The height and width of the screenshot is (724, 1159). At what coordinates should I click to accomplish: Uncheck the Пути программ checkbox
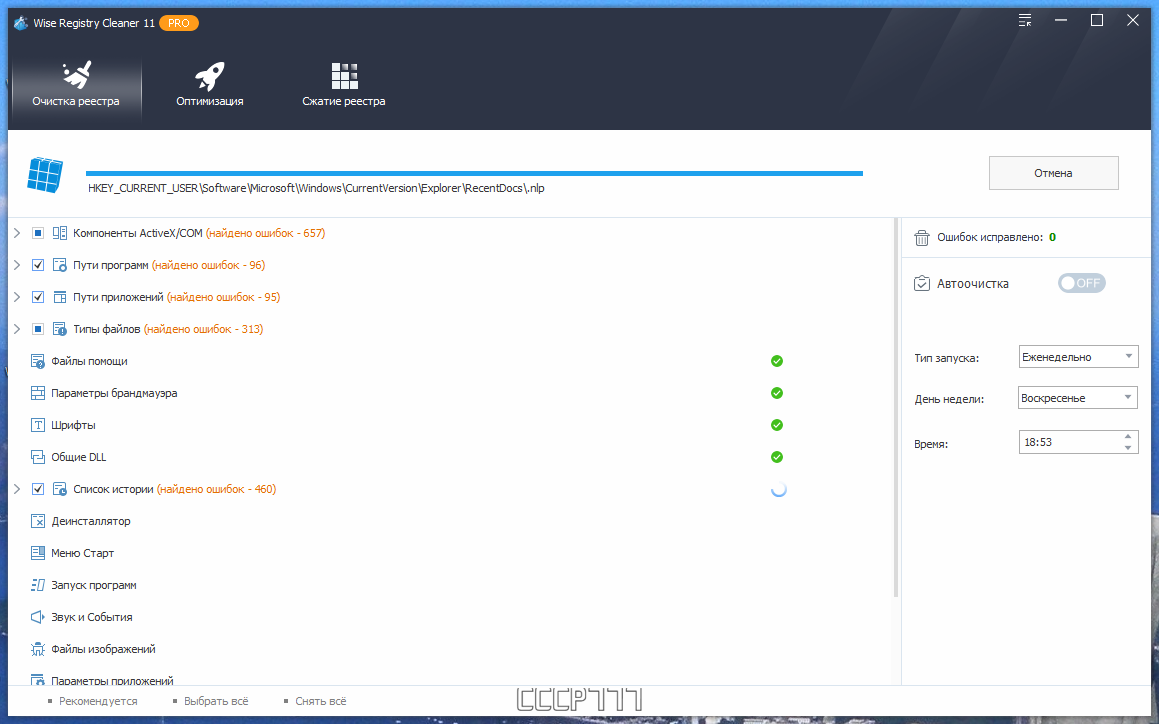pyautogui.click(x=38, y=265)
